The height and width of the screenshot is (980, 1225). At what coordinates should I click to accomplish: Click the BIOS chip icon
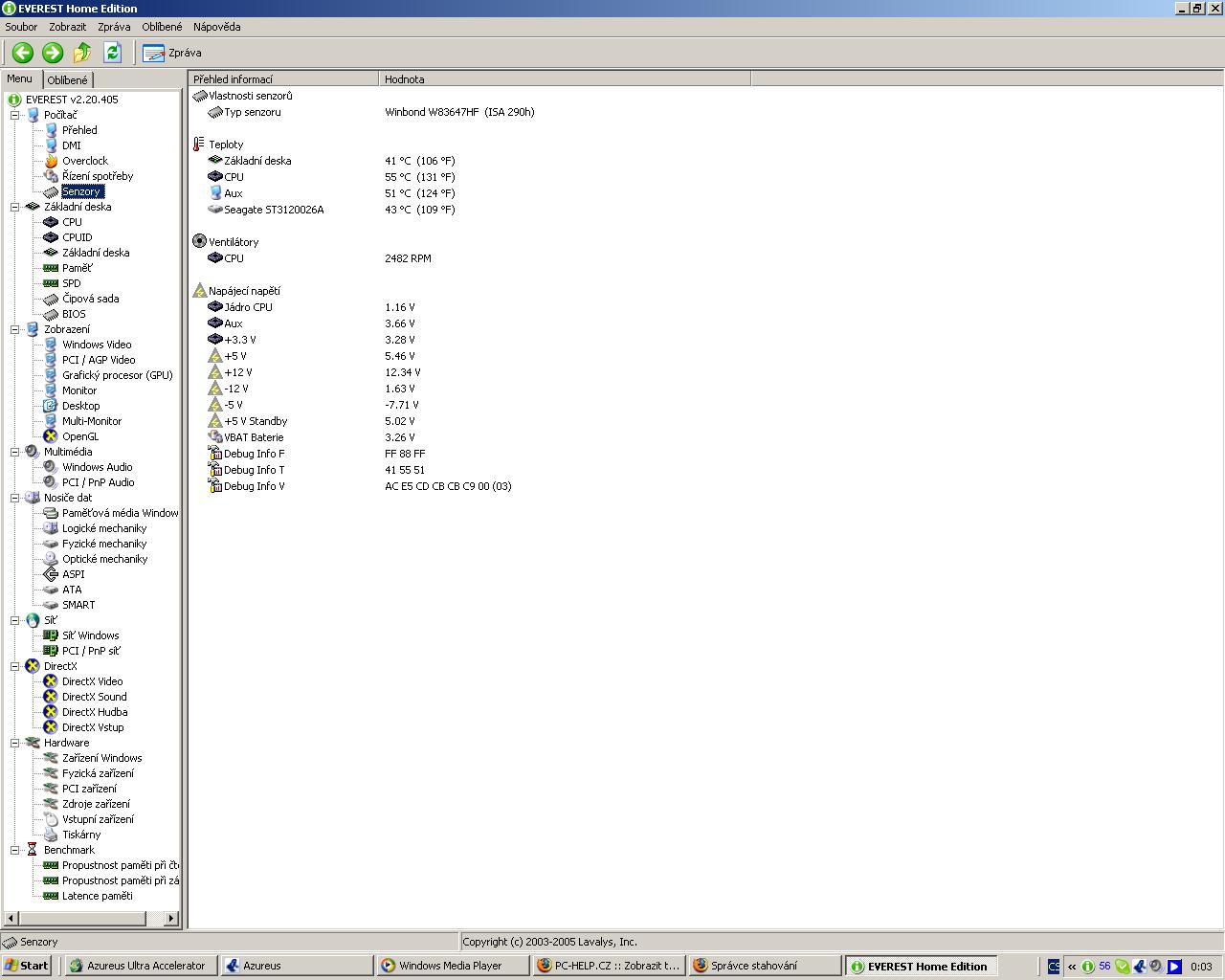pyautogui.click(x=51, y=314)
